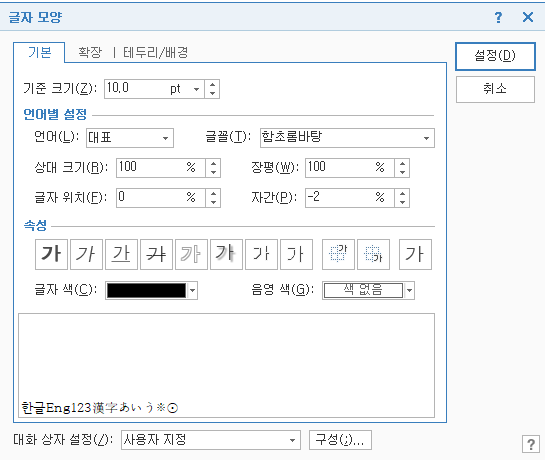
Task: Close the 글자 모양 dialog
Action: (528, 17)
